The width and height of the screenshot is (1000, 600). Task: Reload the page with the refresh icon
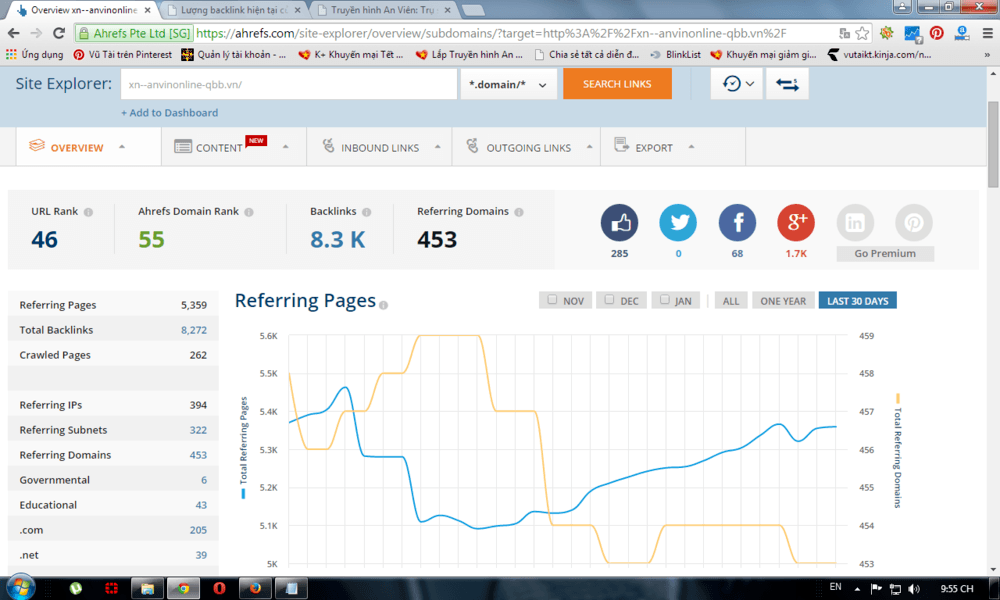tap(59, 33)
